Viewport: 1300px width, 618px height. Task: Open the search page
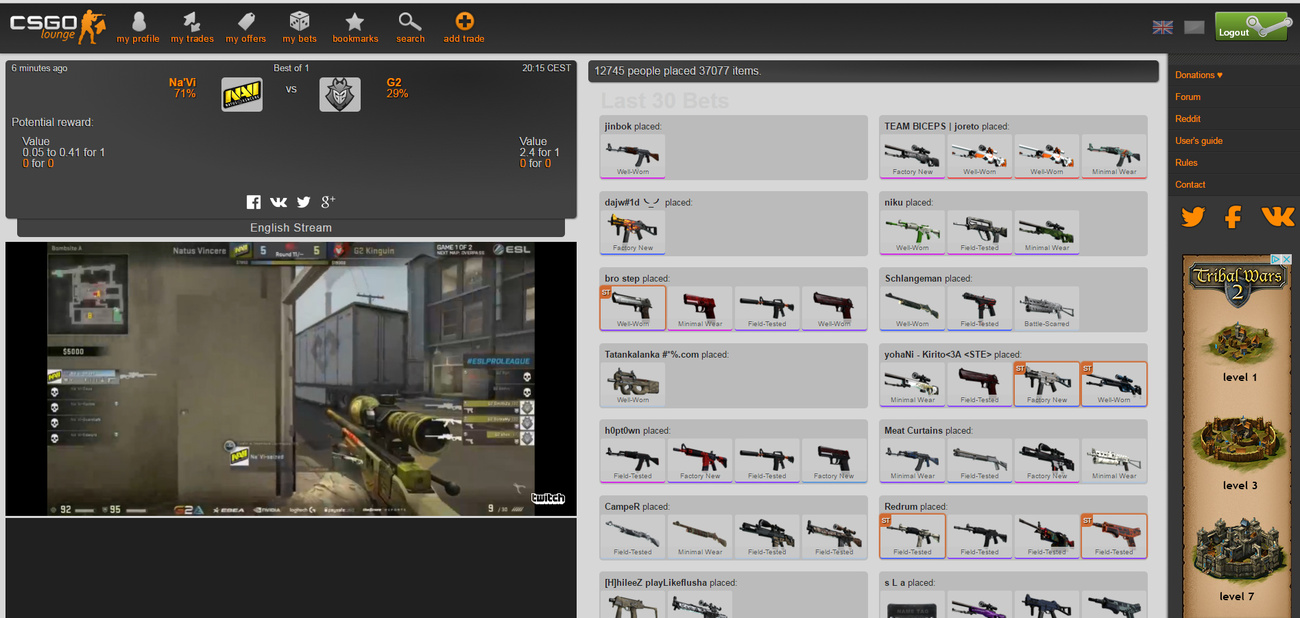[410, 27]
